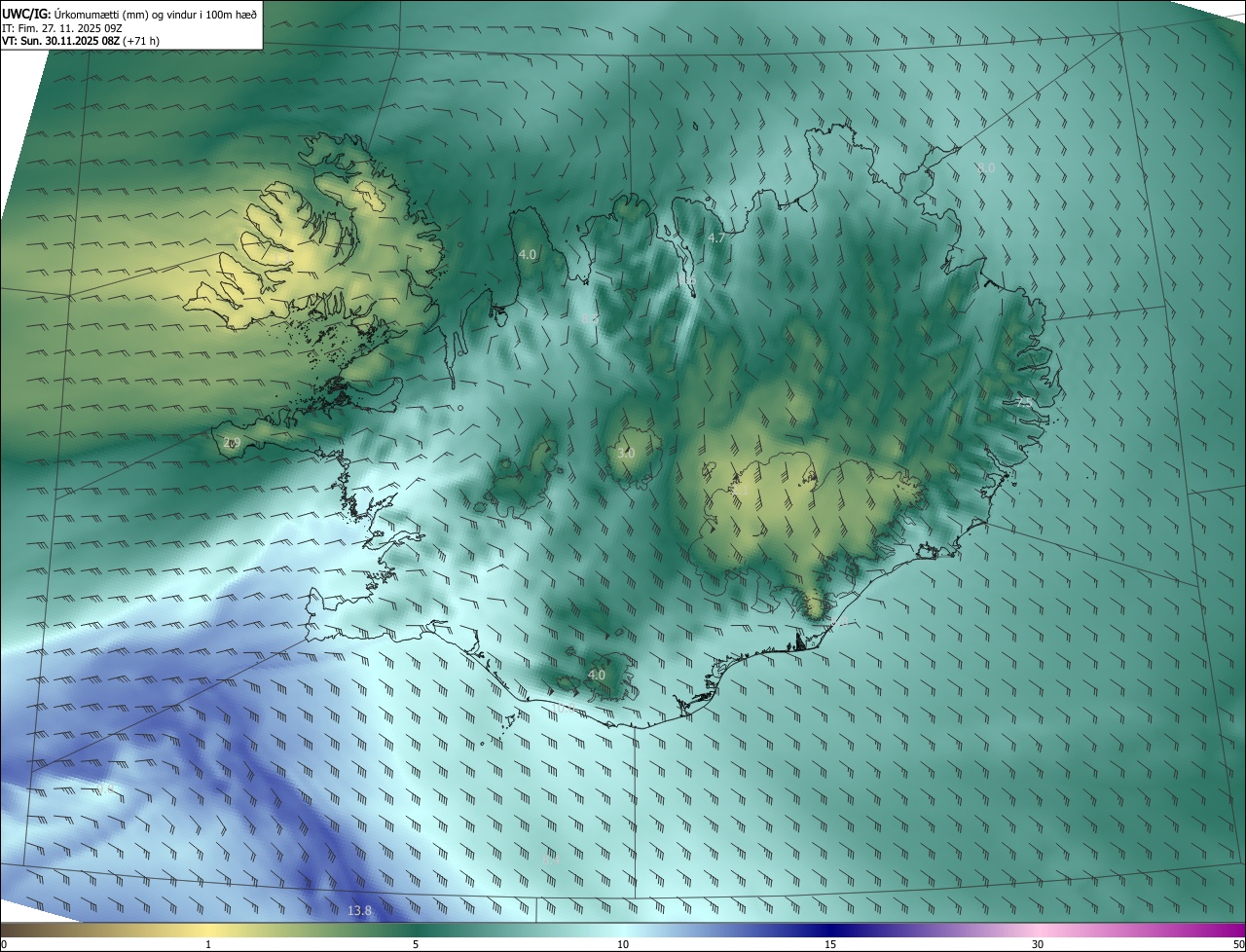Click the "1" tick on the colorbar
The height and width of the screenshot is (952, 1246).
pos(208,944)
